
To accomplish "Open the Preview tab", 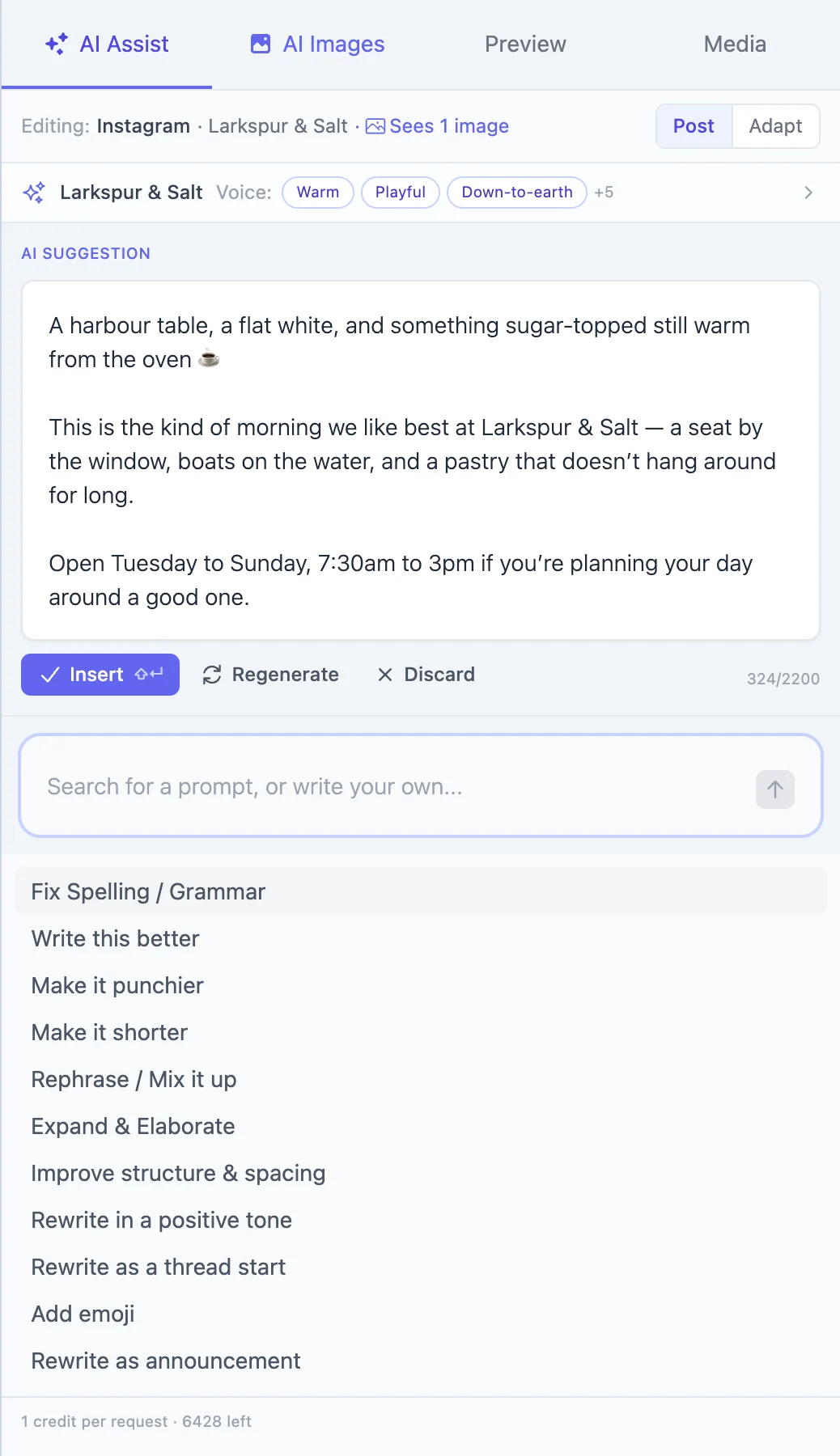I will (x=525, y=44).
